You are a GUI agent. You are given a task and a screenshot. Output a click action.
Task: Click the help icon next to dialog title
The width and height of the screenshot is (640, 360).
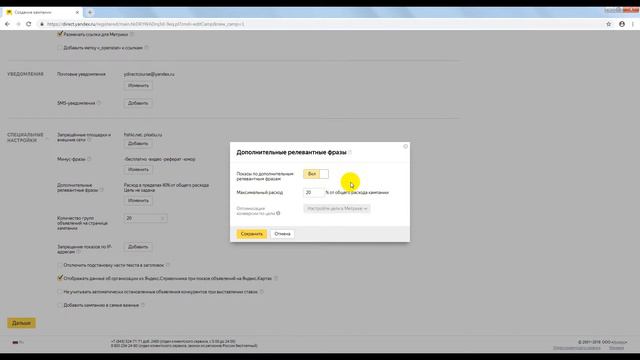pos(350,152)
